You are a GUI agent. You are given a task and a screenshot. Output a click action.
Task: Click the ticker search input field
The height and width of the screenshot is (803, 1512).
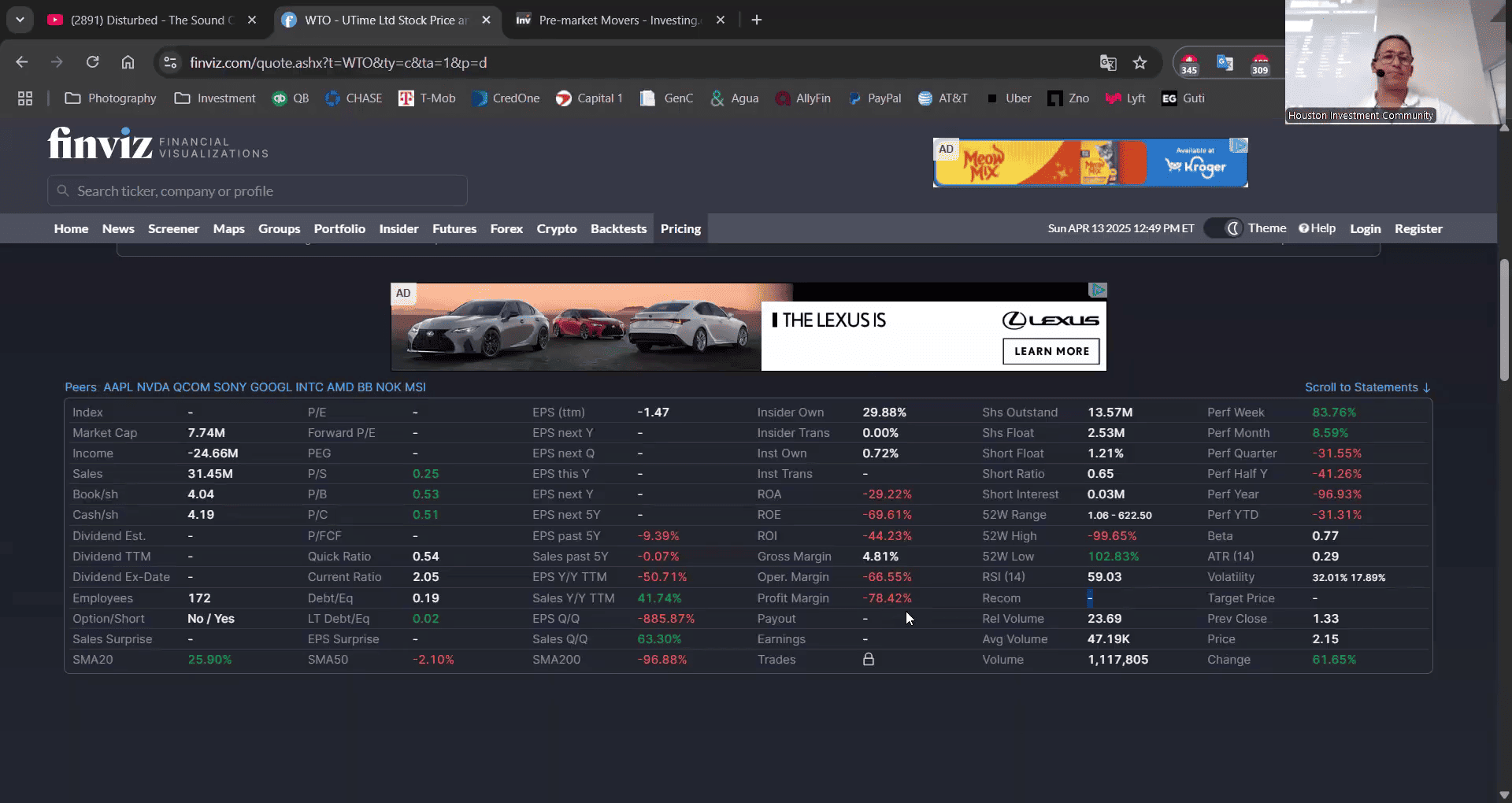click(x=258, y=191)
